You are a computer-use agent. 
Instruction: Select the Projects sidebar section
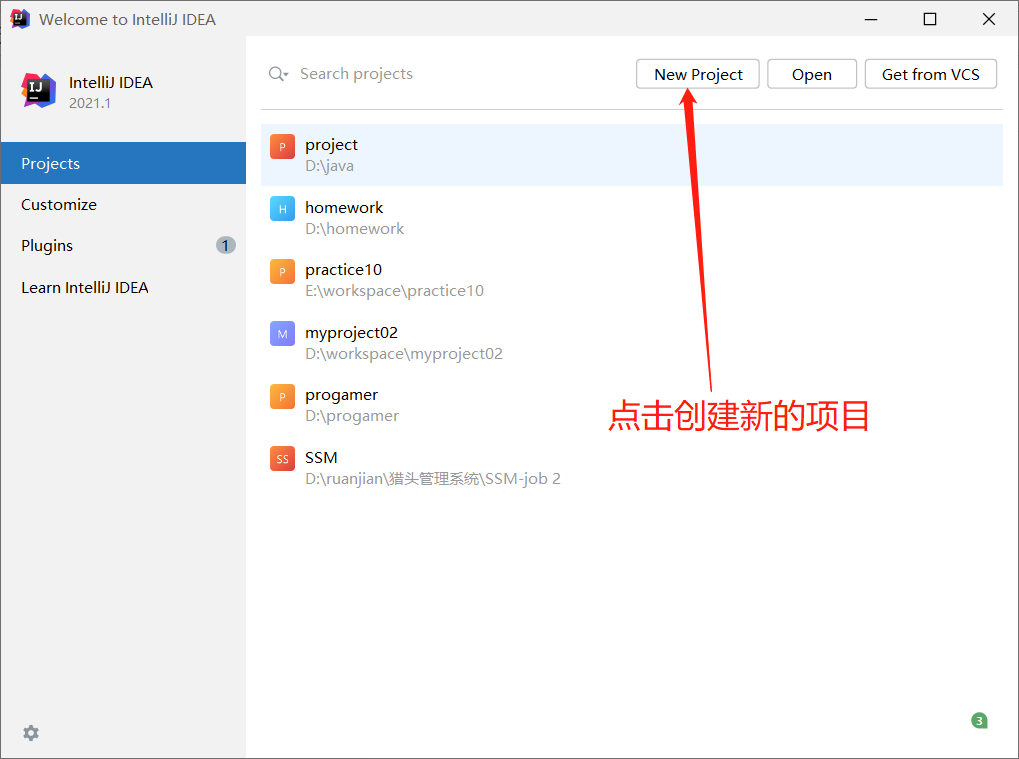50,163
